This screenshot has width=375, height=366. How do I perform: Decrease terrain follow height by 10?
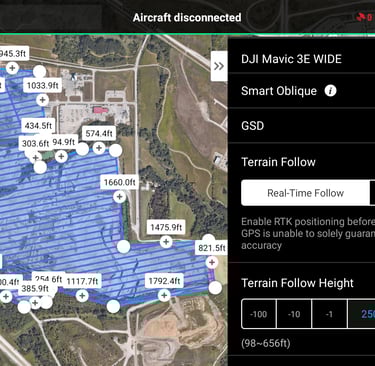click(x=294, y=314)
